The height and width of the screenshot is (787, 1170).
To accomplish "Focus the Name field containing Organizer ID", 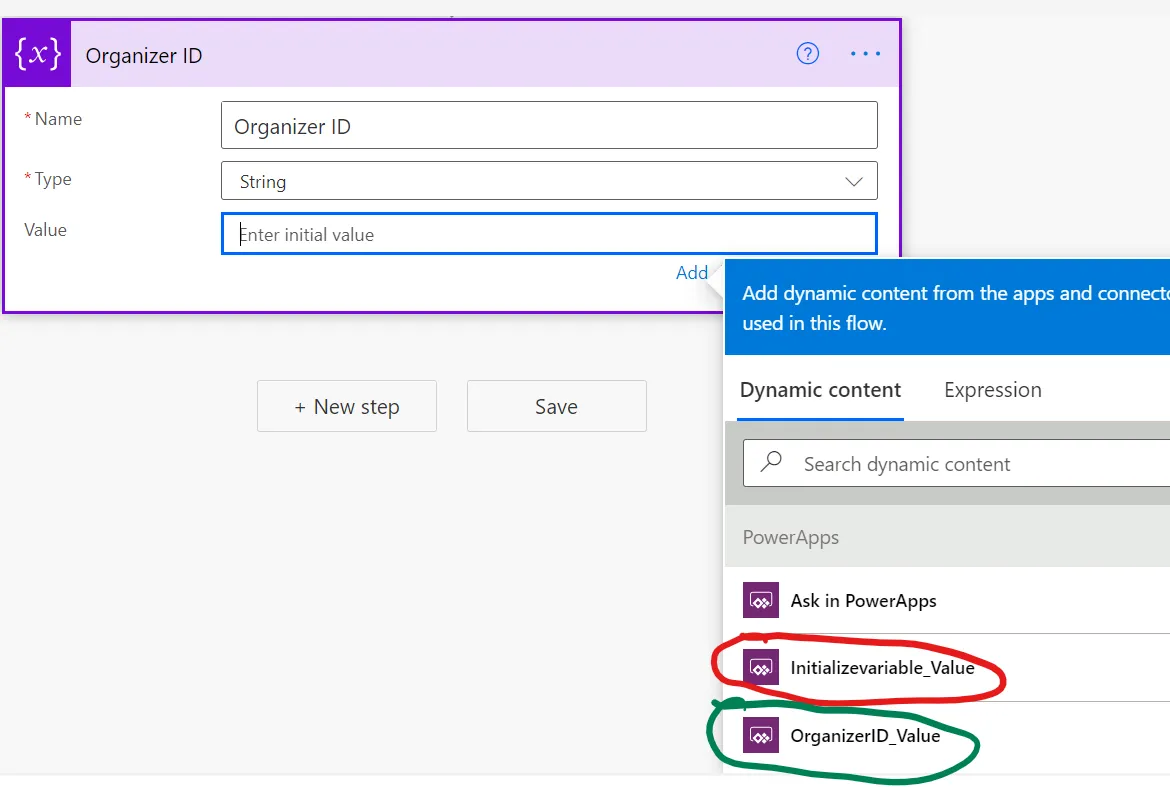I will pyautogui.click(x=548, y=126).
